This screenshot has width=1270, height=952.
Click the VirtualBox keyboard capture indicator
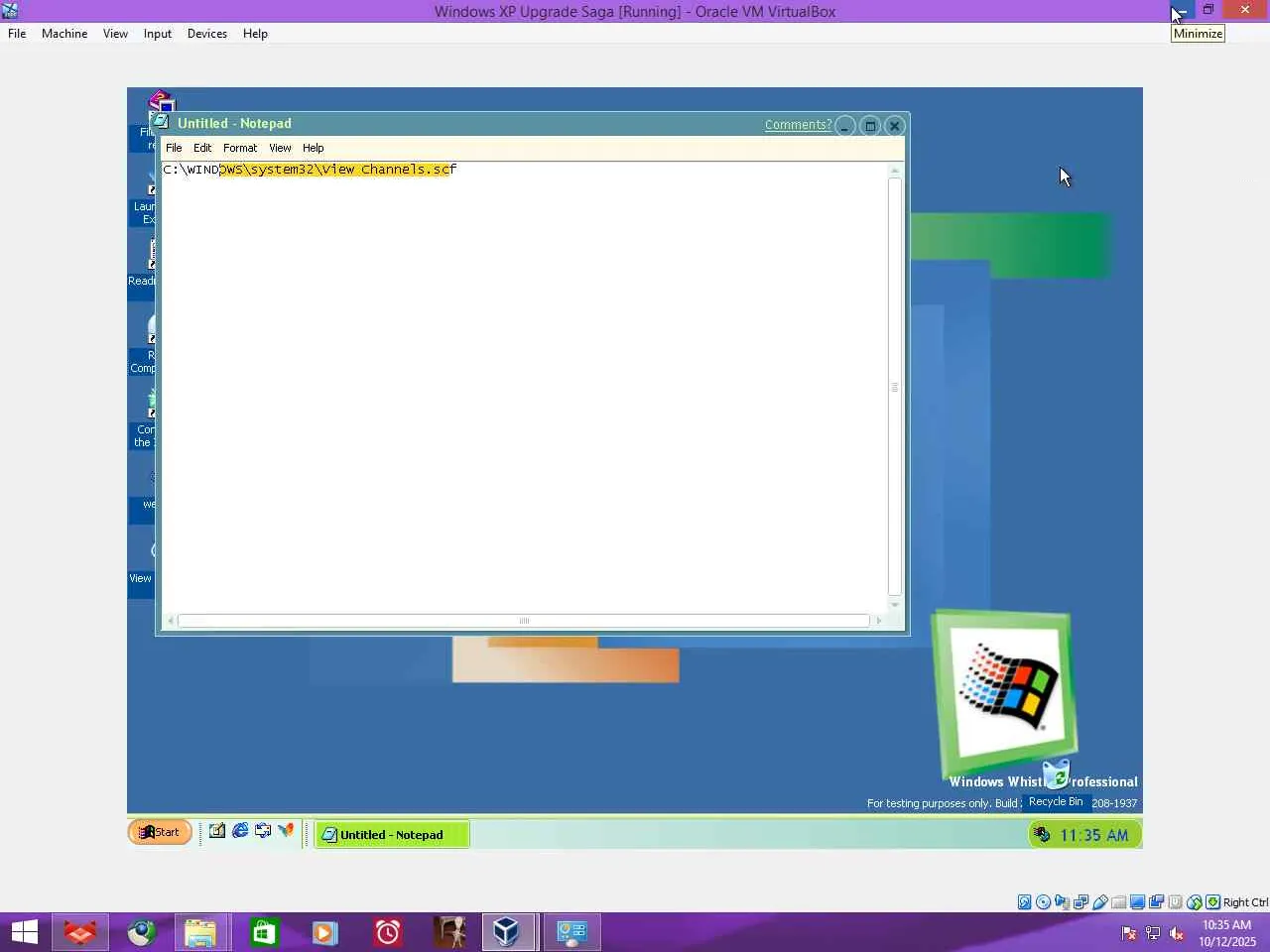(x=1213, y=902)
